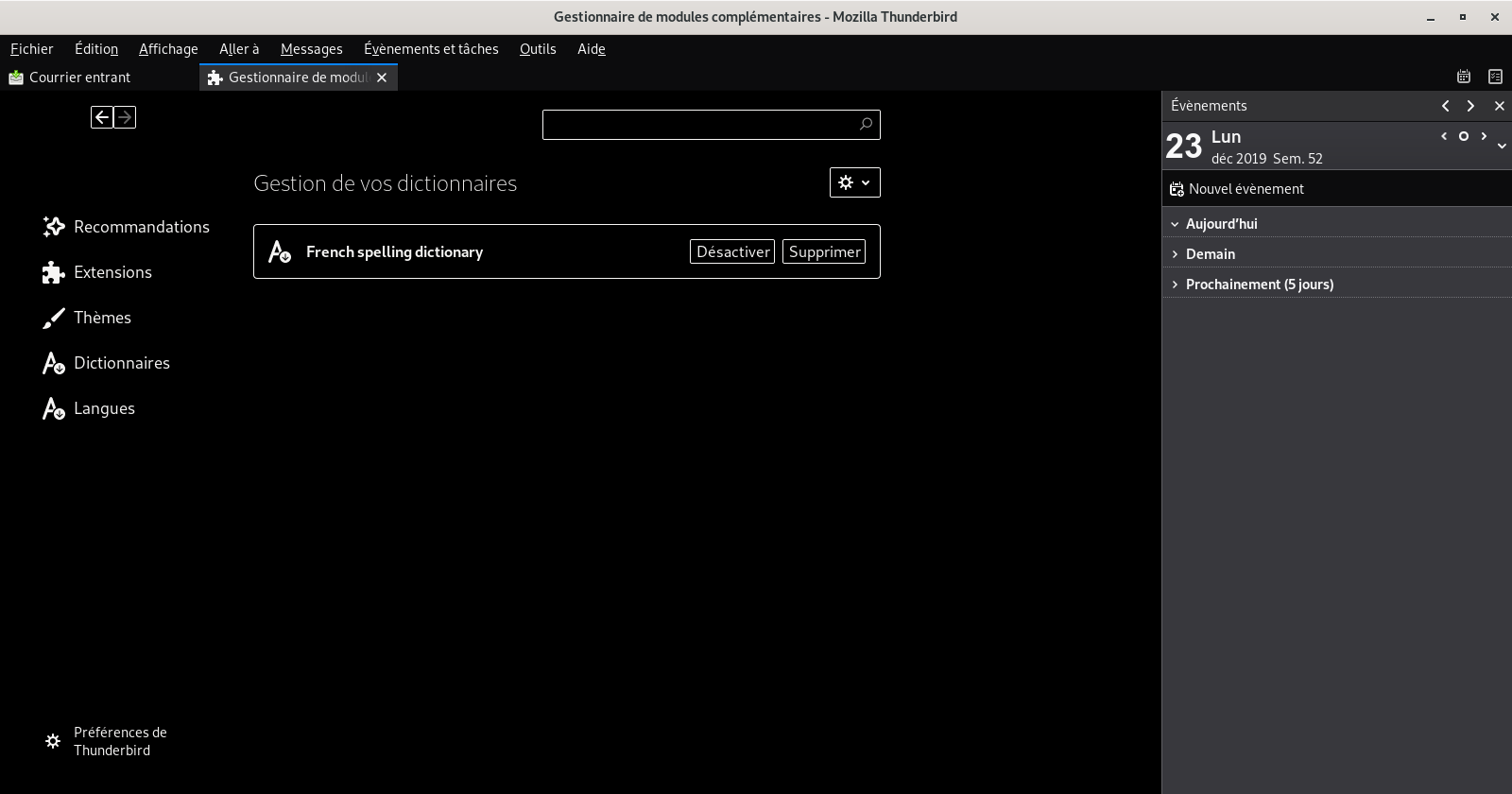The image size is (1512, 794).
Task: Open the Édition menu
Action: [96, 49]
